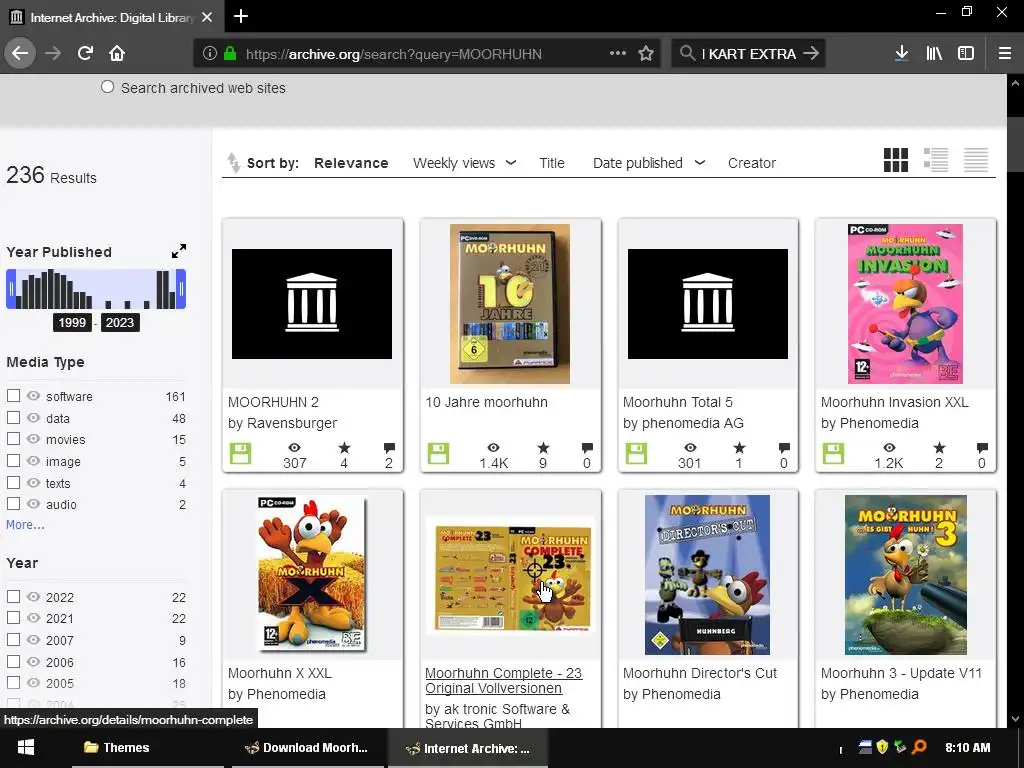
Task: Expand the Year Published histogram
Action: click(x=179, y=251)
